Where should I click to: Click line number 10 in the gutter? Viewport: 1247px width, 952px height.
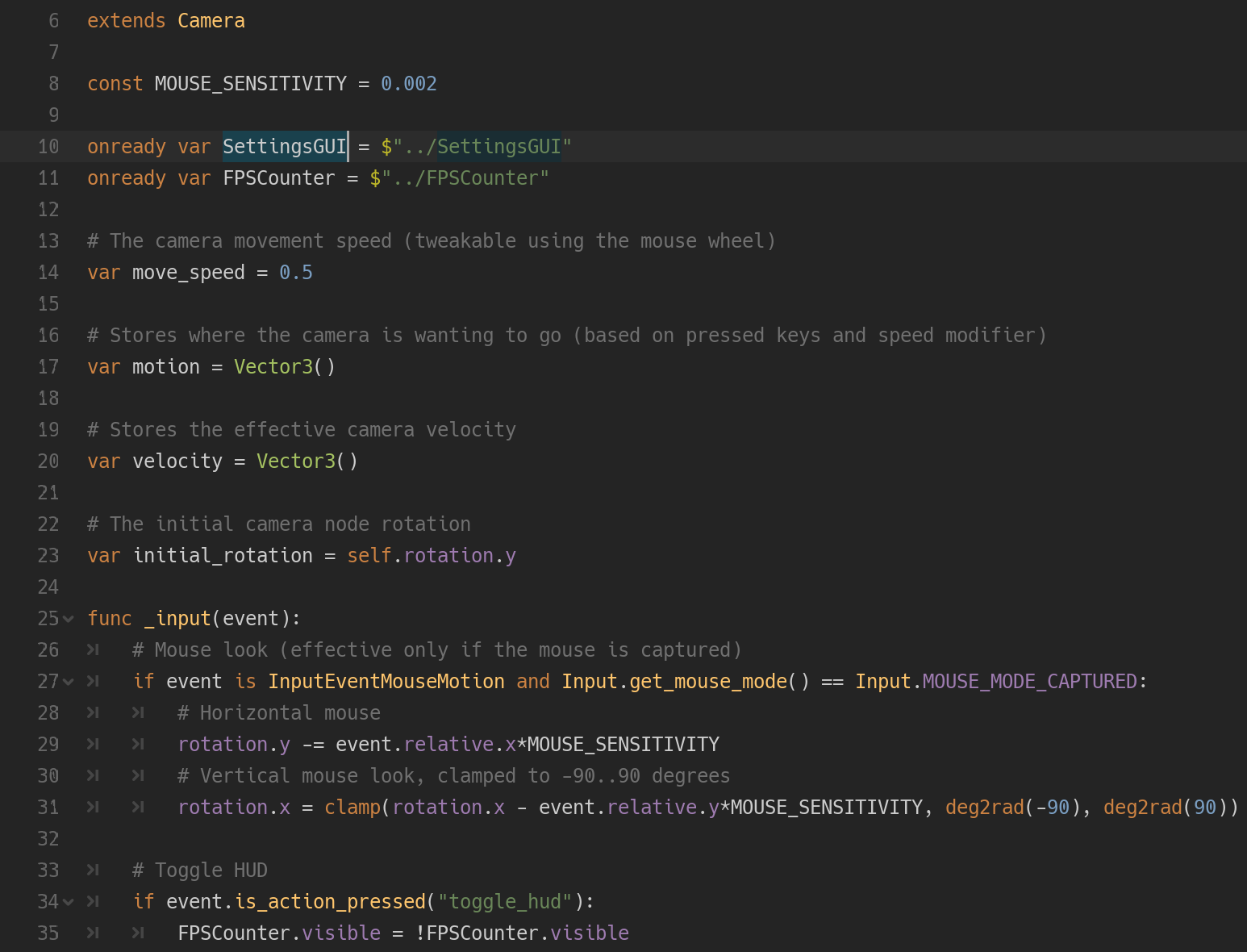point(48,147)
